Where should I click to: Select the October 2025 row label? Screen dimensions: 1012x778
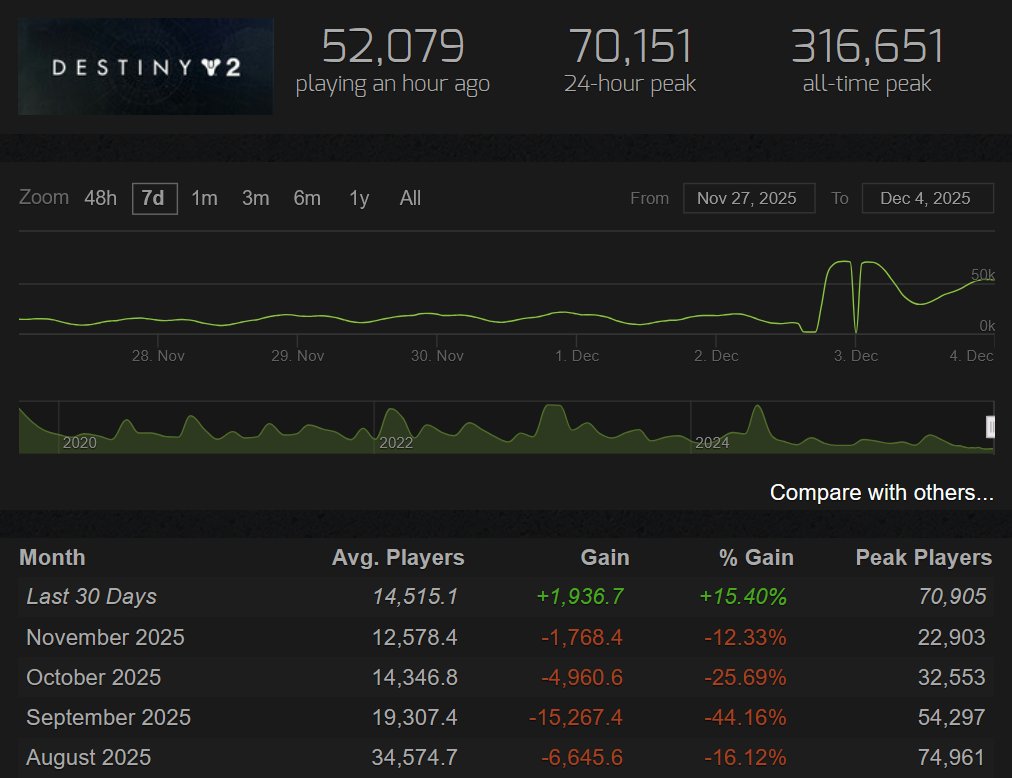(94, 678)
